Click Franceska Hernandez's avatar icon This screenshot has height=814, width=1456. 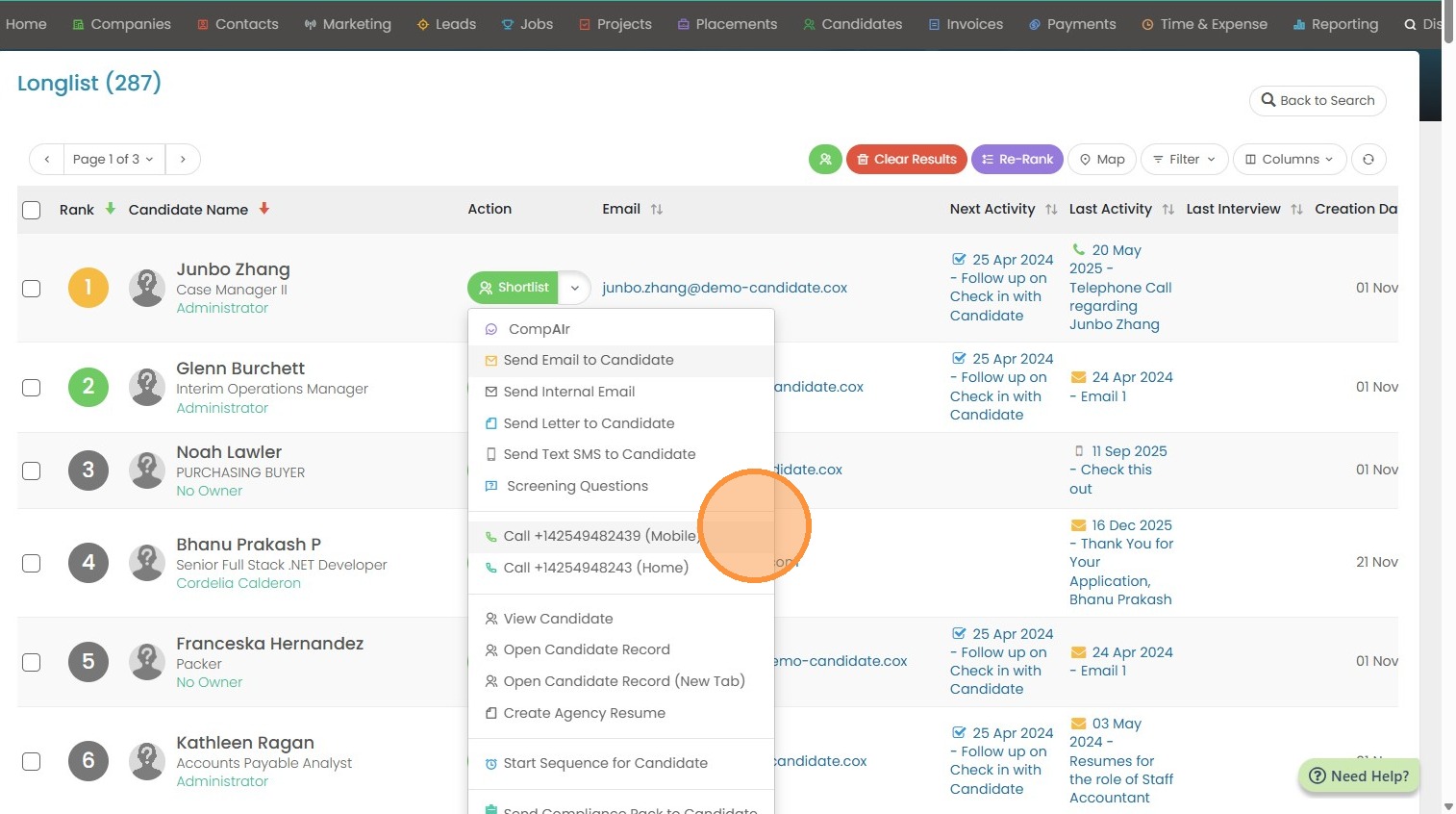147,662
